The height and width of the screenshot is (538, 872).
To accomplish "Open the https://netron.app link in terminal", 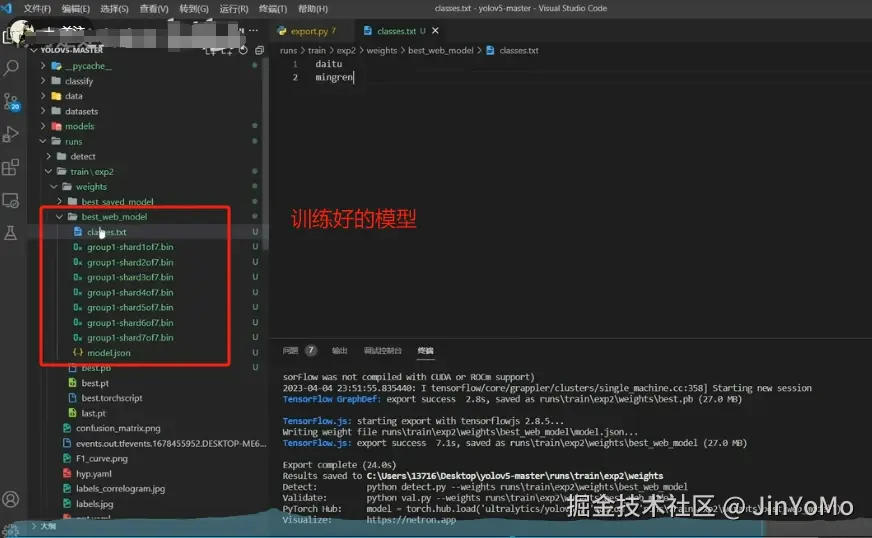I will [x=411, y=520].
